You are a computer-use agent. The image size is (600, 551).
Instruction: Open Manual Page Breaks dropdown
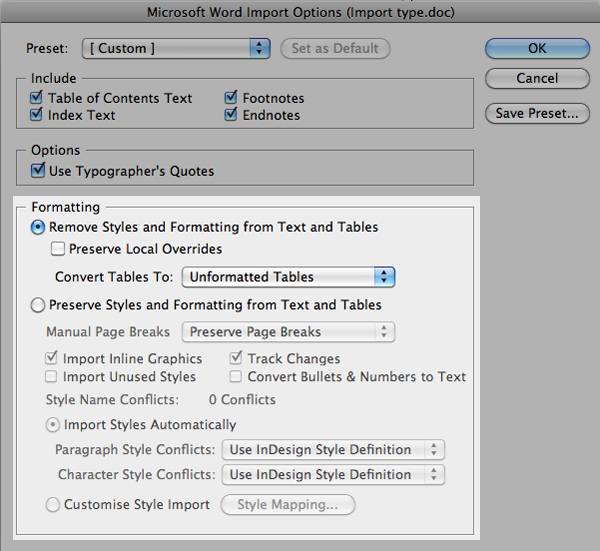pyautogui.click(x=288, y=332)
